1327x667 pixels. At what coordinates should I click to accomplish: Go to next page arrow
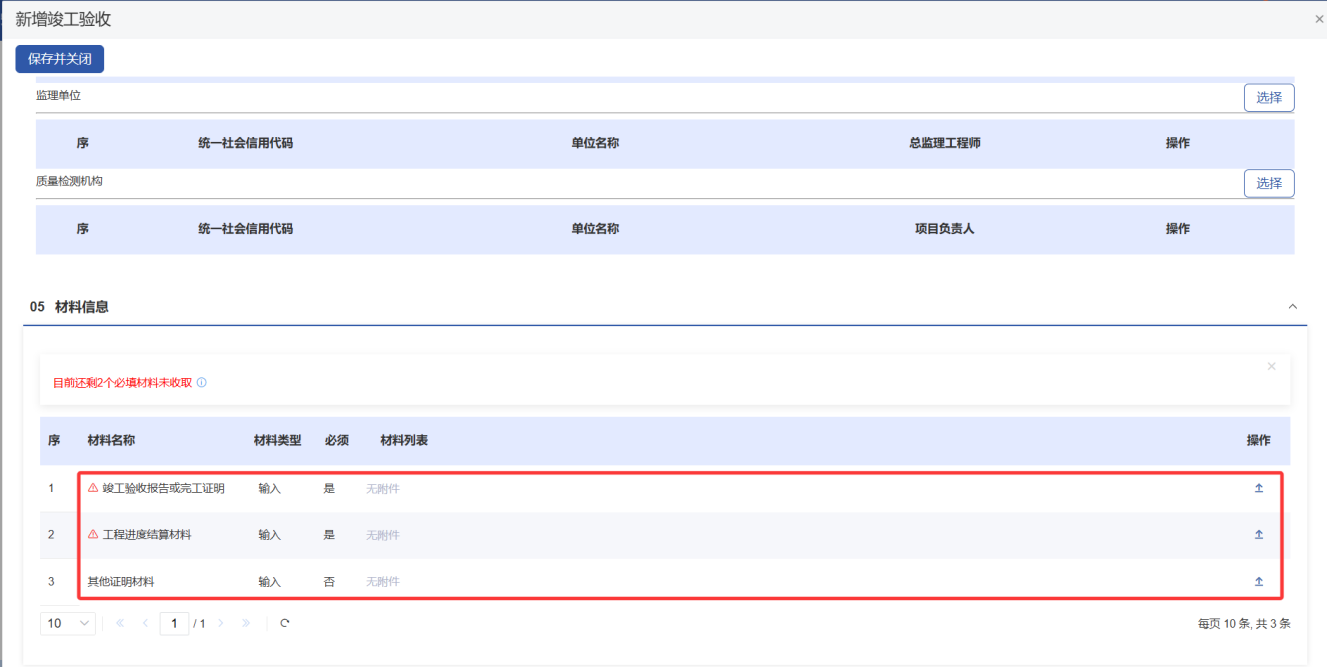[x=221, y=623]
